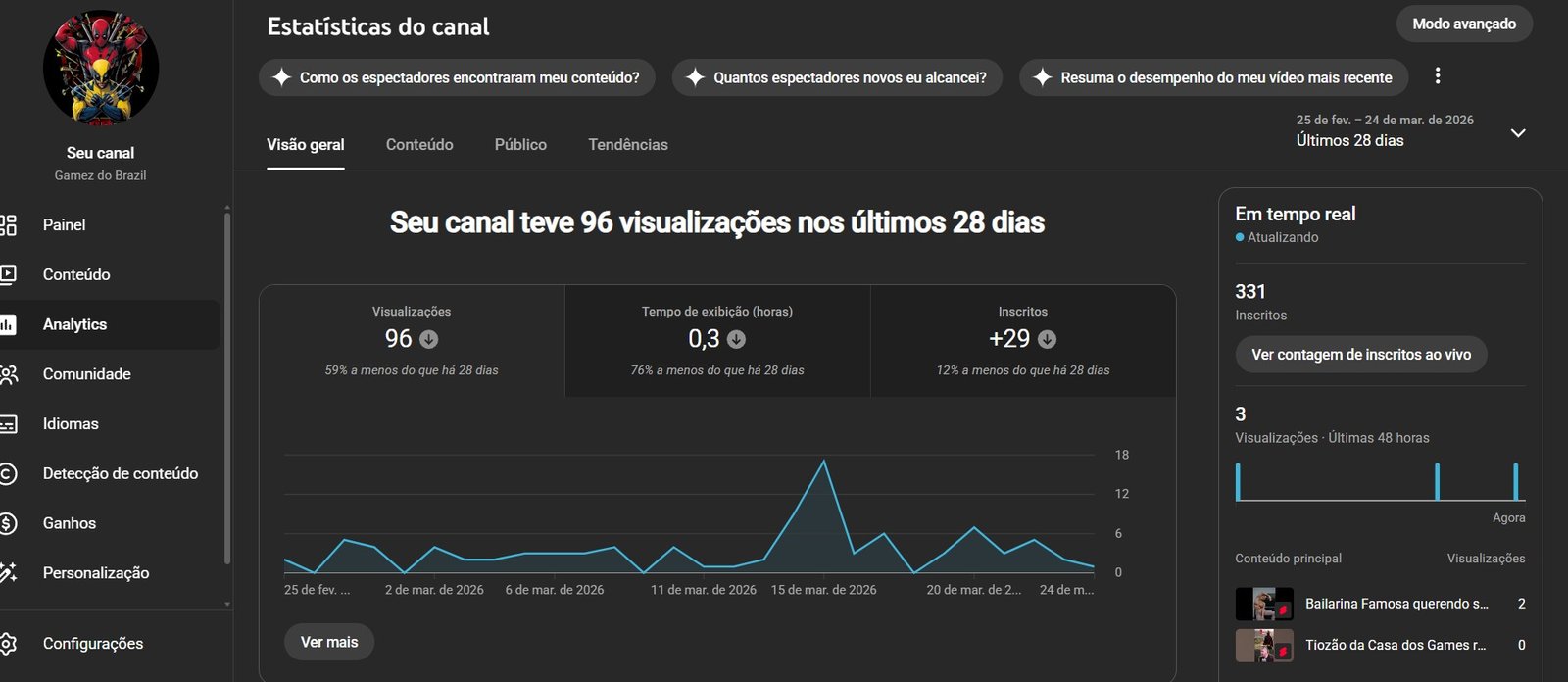Expand the date range dropdown chevron

pos(1518,132)
